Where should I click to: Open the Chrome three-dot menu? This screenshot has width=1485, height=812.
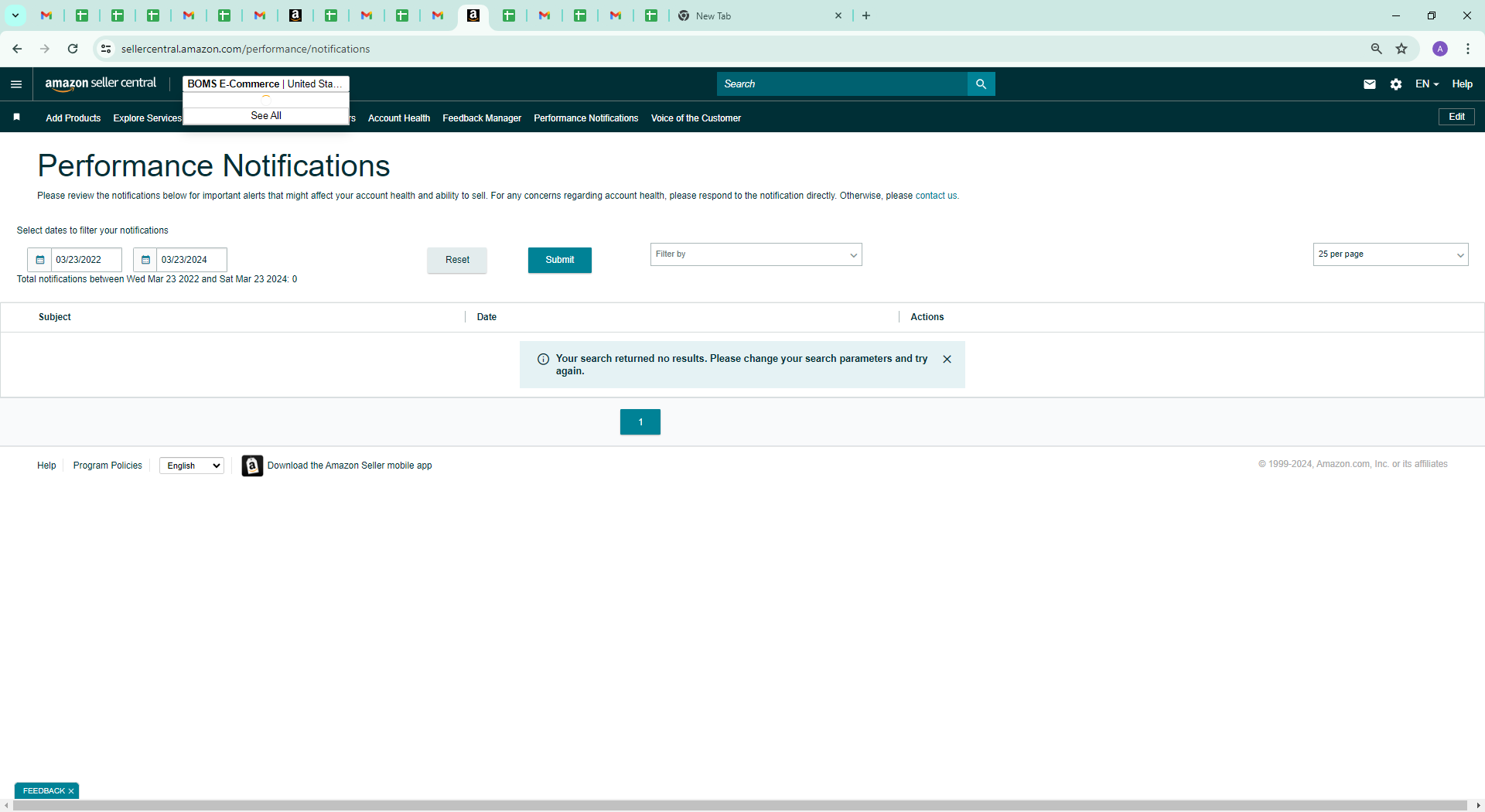pyautogui.click(x=1468, y=49)
